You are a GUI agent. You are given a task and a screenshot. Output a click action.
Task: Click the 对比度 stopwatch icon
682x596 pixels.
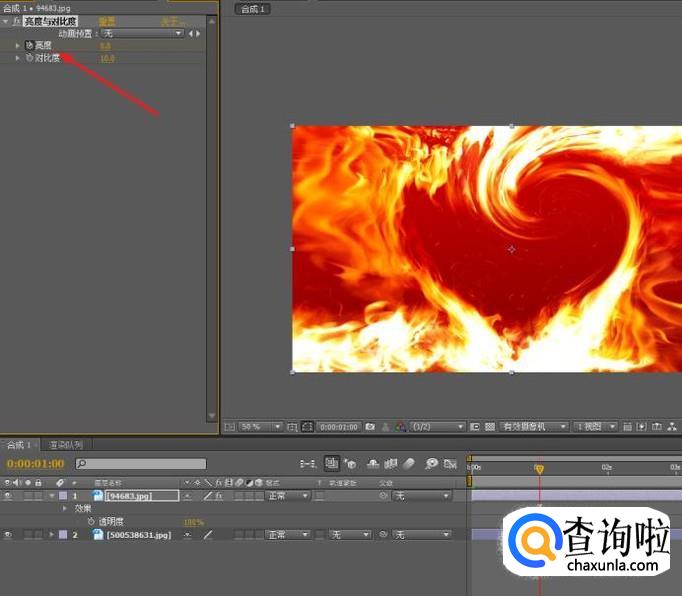(29, 58)
